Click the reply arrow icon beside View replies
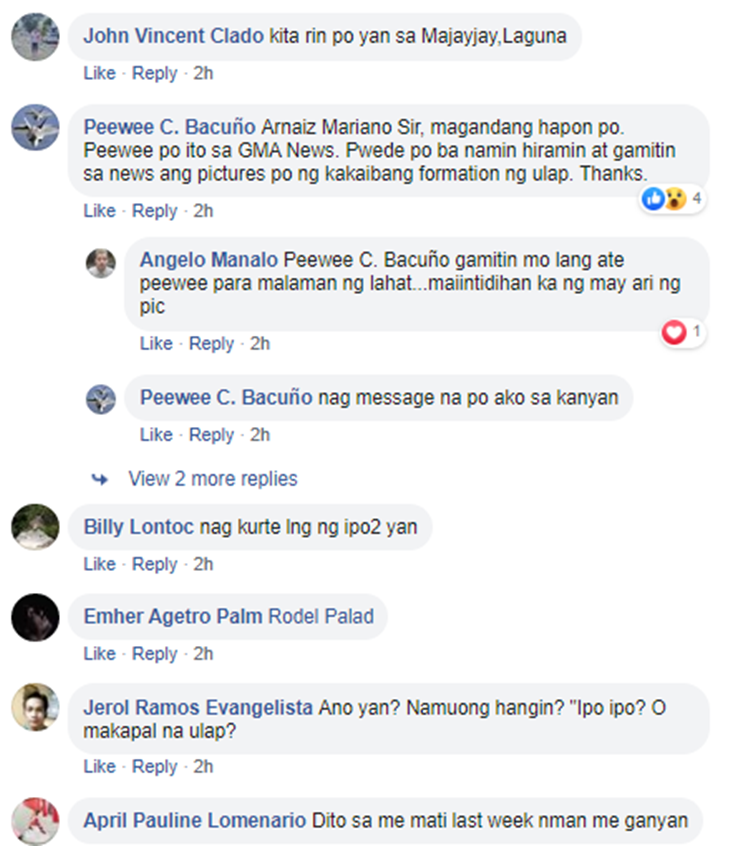Screen dimensions: 750x846 click(x=99, y=479)
